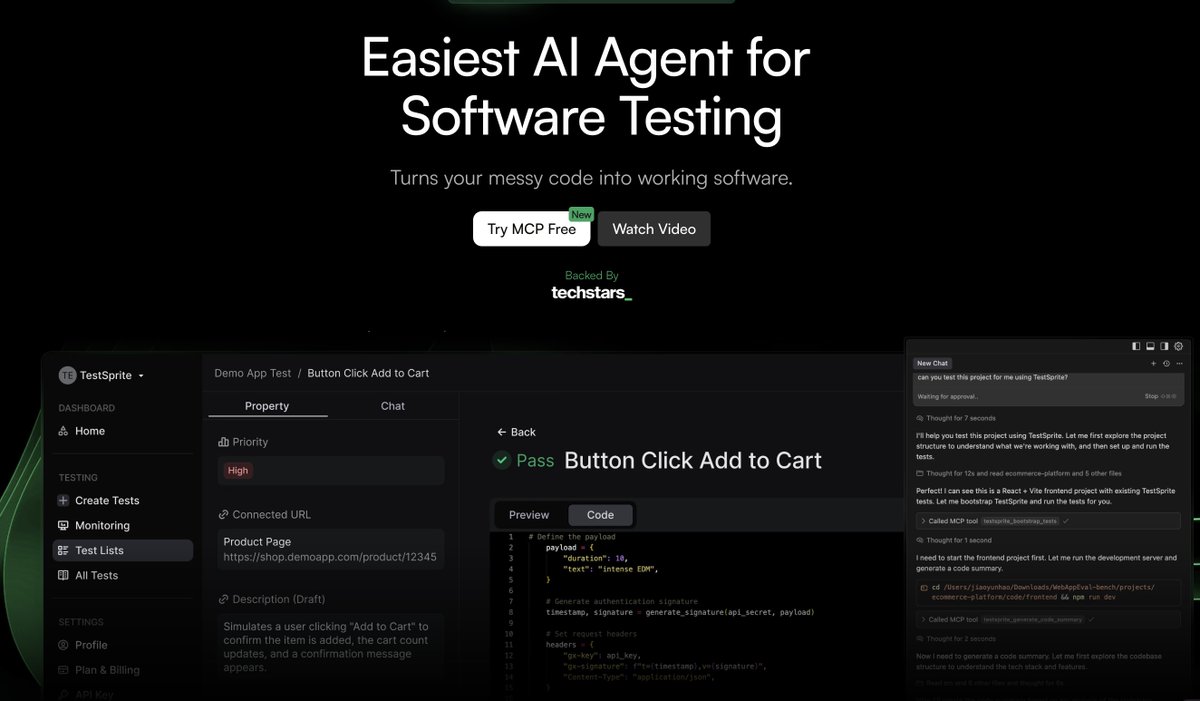Click the folder icon by 'Thought for 12s'
This screenshot has width=1200, height=701.
(920, 473)
